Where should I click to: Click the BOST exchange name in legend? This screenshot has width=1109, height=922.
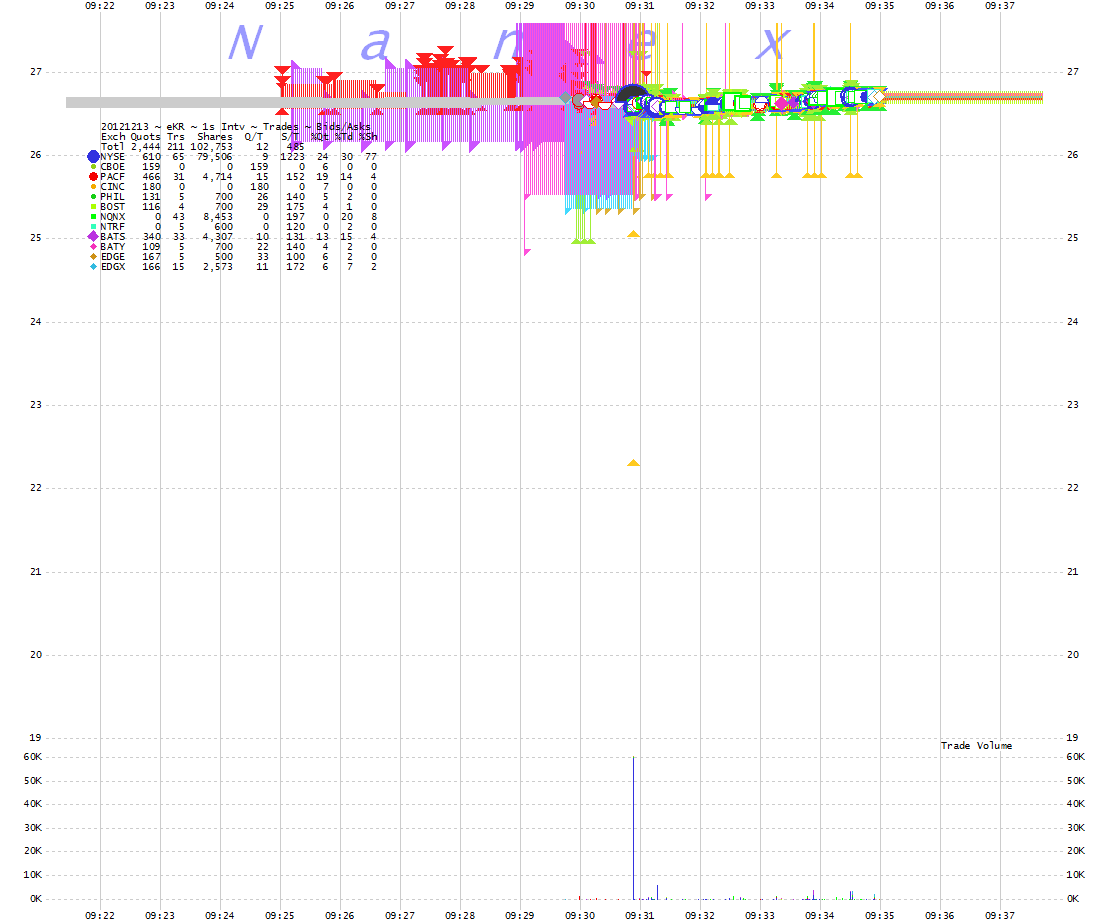pos(112,206)
